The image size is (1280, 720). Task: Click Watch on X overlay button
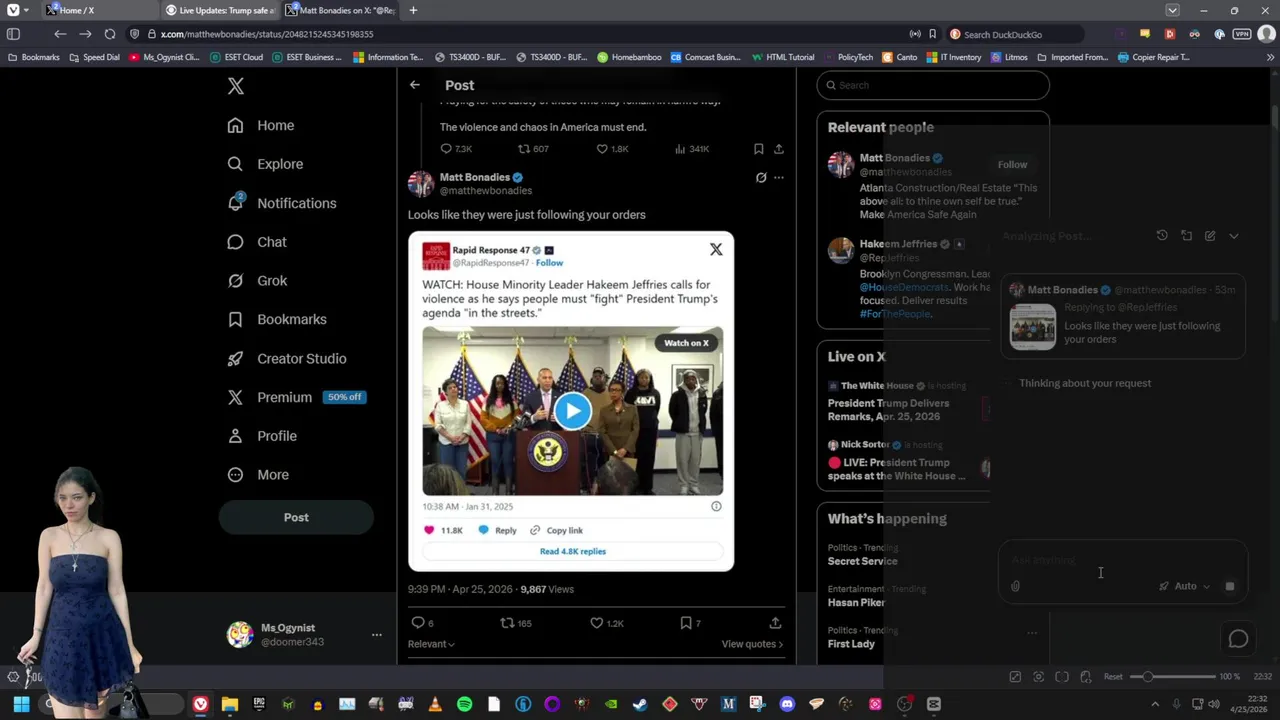coord(687,343)
